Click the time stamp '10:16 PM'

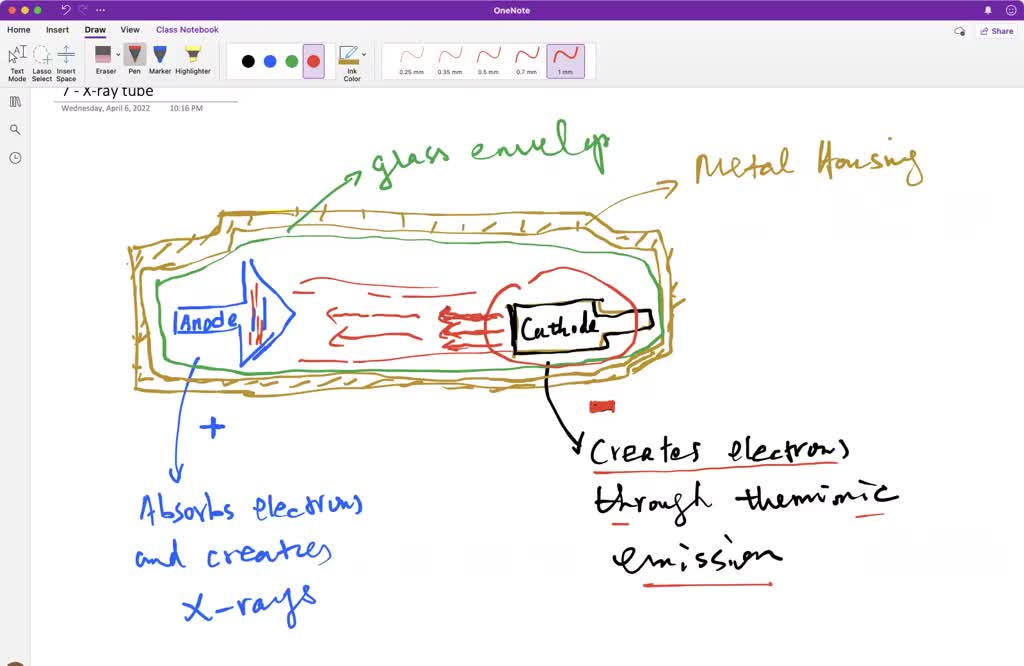(x=186, y=108)
